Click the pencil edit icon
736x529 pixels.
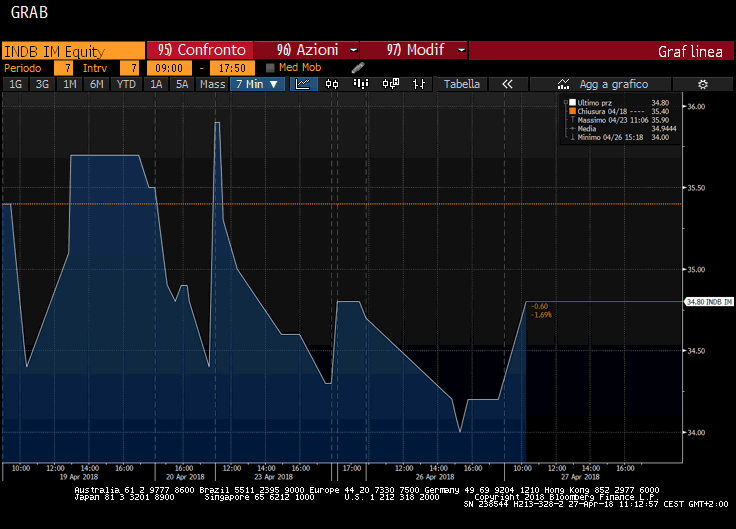pos(358,67)
